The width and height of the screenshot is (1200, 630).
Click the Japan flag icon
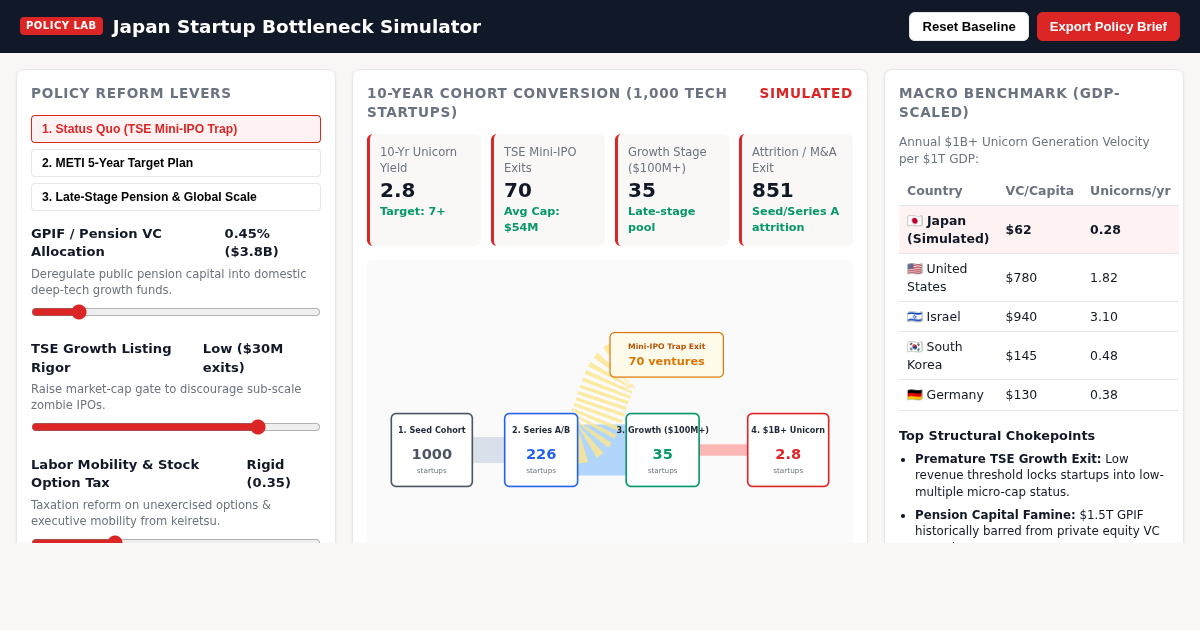(914, 221)
